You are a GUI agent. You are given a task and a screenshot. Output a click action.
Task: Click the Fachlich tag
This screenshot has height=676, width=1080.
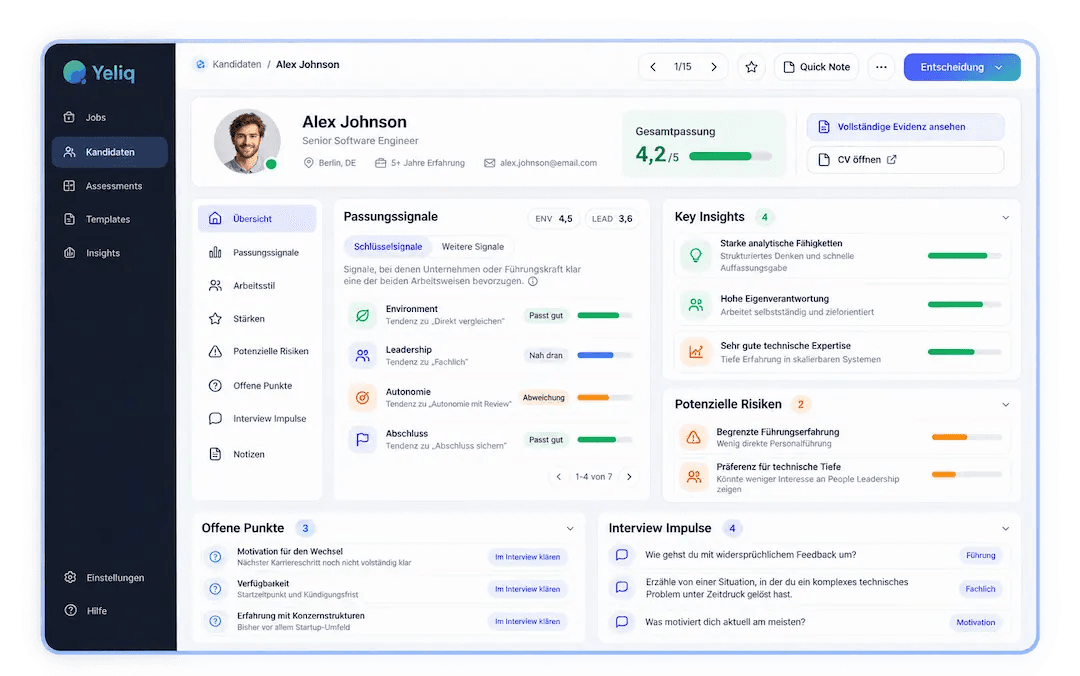pyautogui.click(x=980, y=589)
